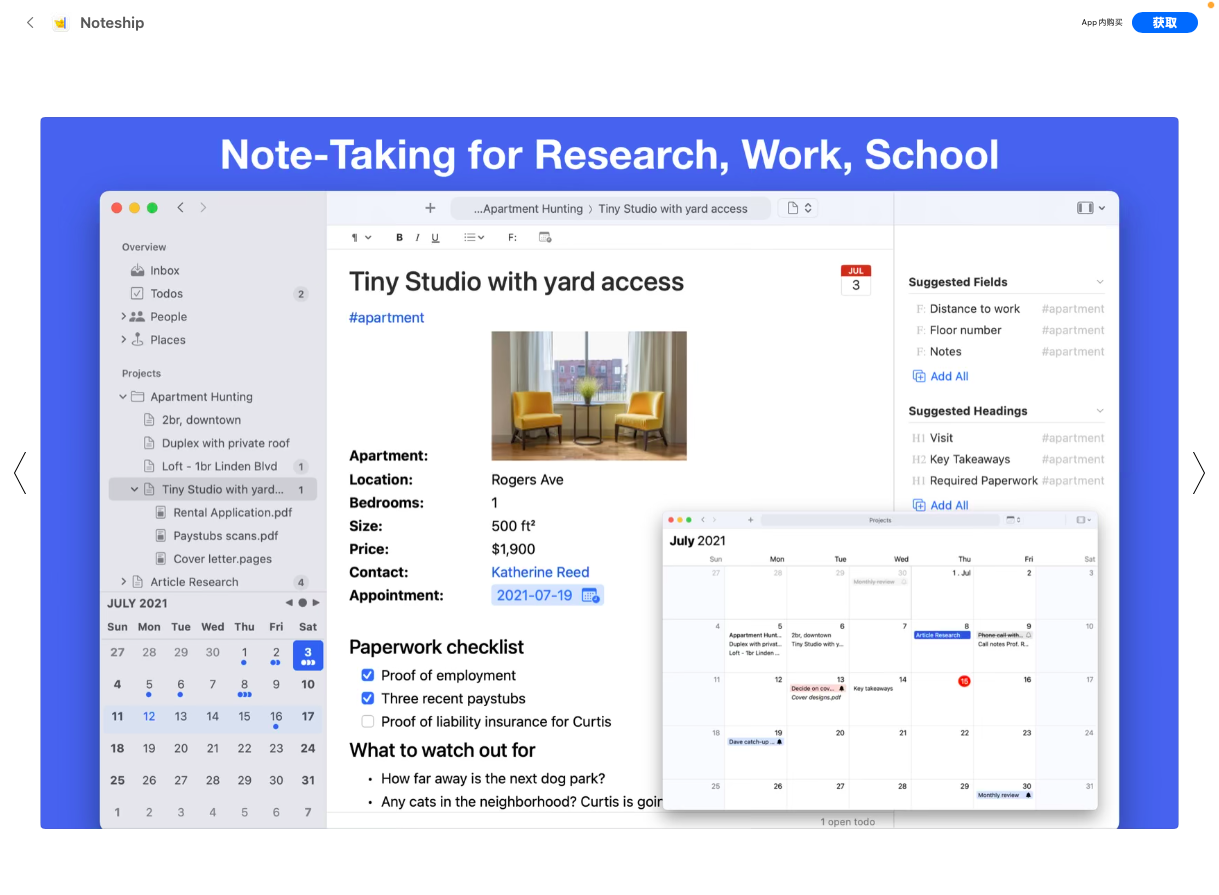Click the insert date field toolbar icon
The height and width of the screenshot is (895, 1219).
point(545,238)
